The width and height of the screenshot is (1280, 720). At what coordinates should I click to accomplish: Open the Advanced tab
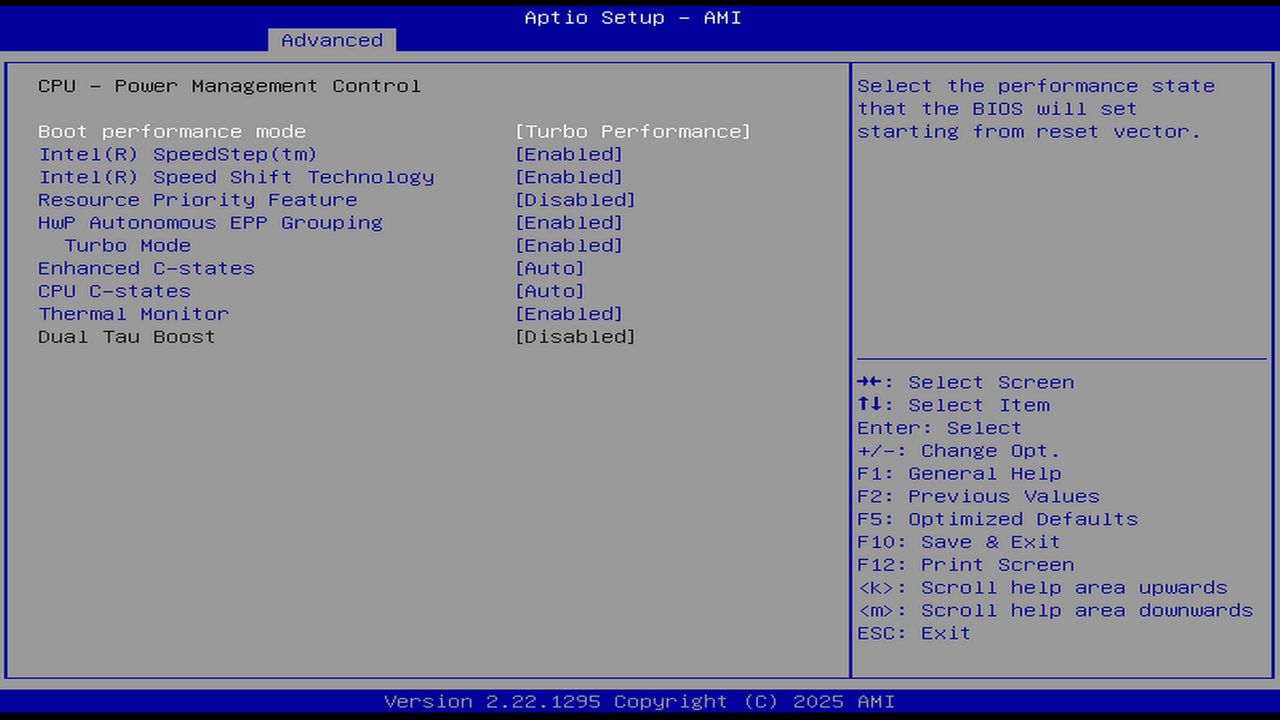332,40
